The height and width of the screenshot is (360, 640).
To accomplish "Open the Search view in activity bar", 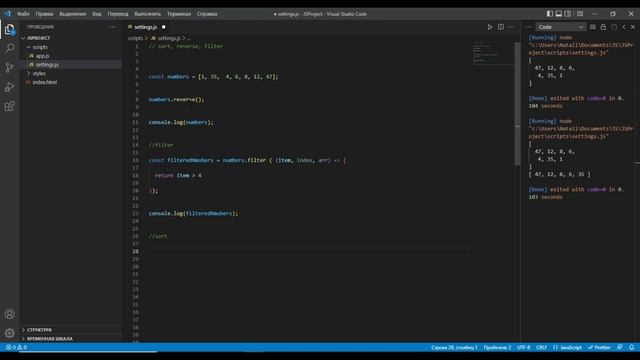I will pyautogui.click(x=9, y=48).
